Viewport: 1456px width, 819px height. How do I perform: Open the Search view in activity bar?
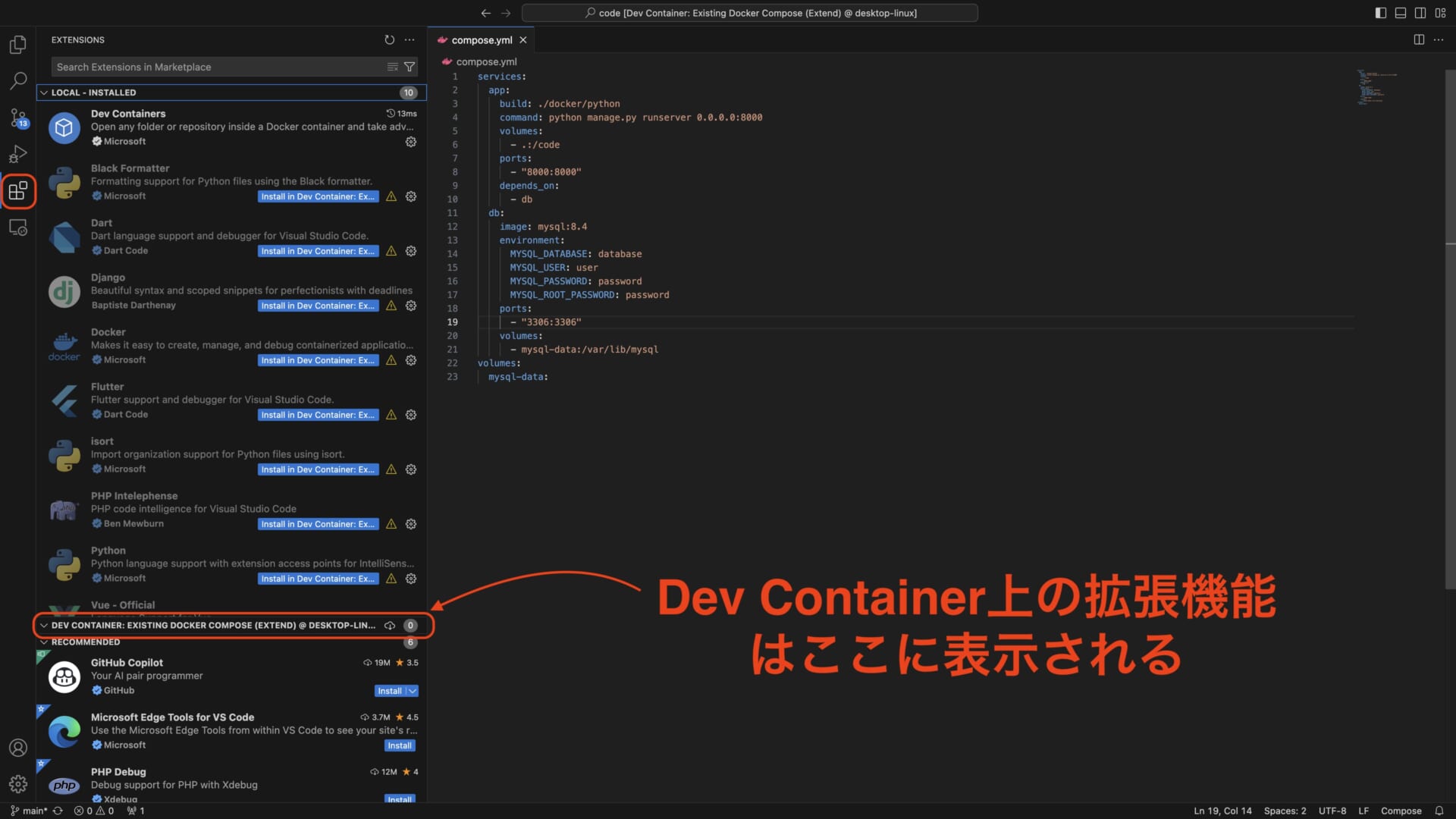(18, 81)
